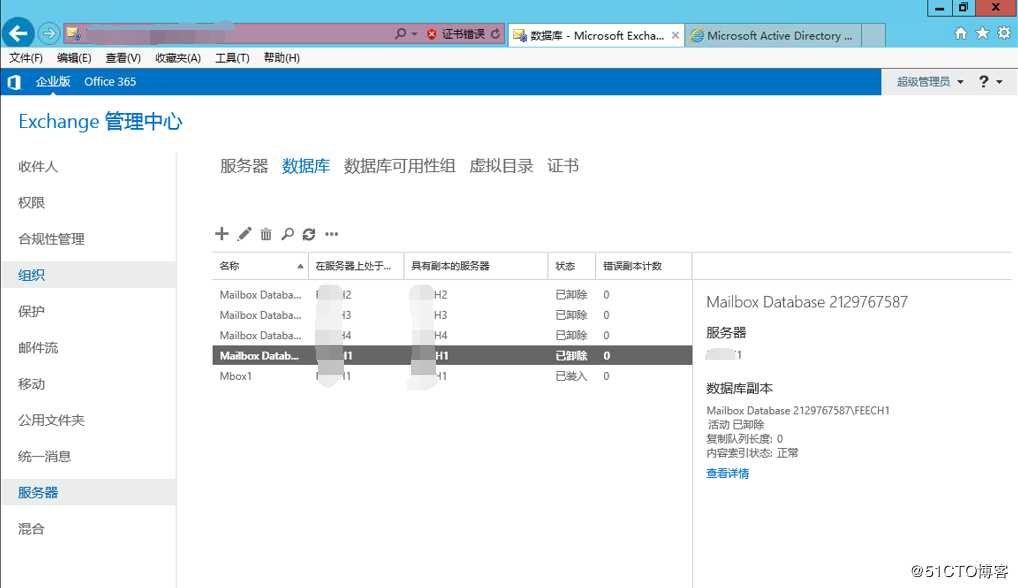Image resolution: width=1018 pixels, height=588 pixels.
Task: Sort by 状态 column header
Action: [x=571, y=266]
